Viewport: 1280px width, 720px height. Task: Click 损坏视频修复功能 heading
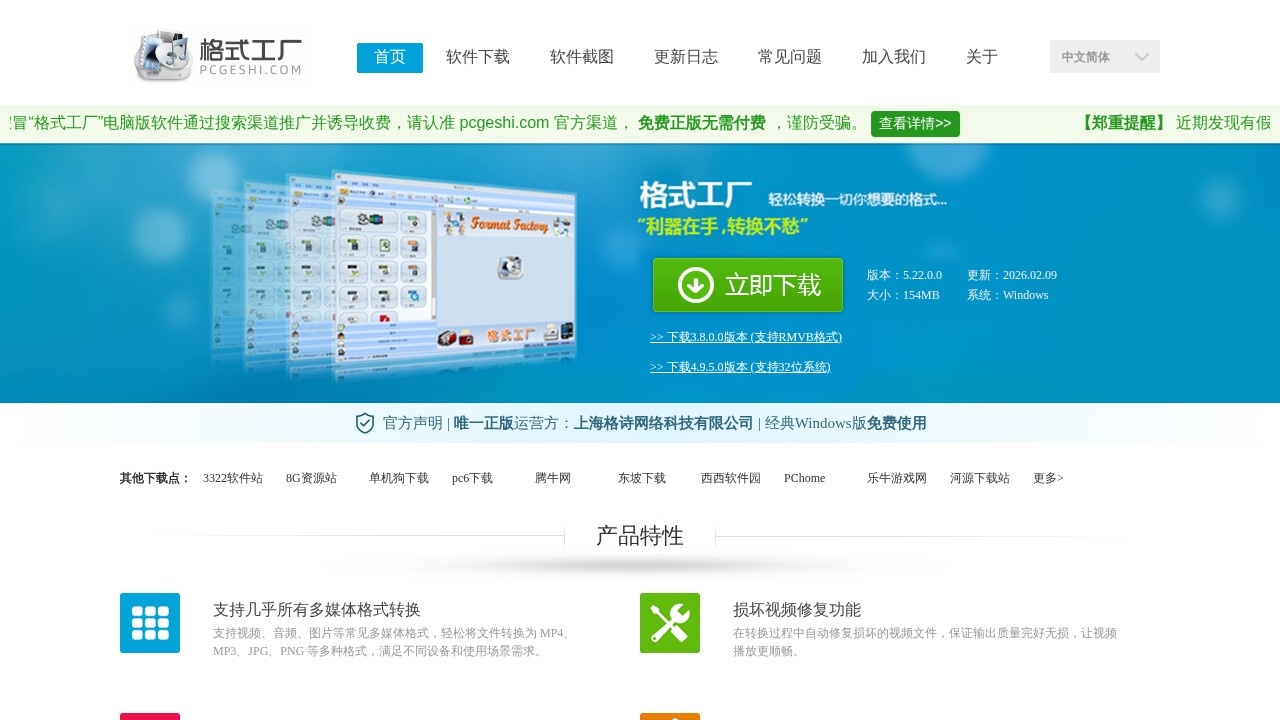[x=797, y=609]
